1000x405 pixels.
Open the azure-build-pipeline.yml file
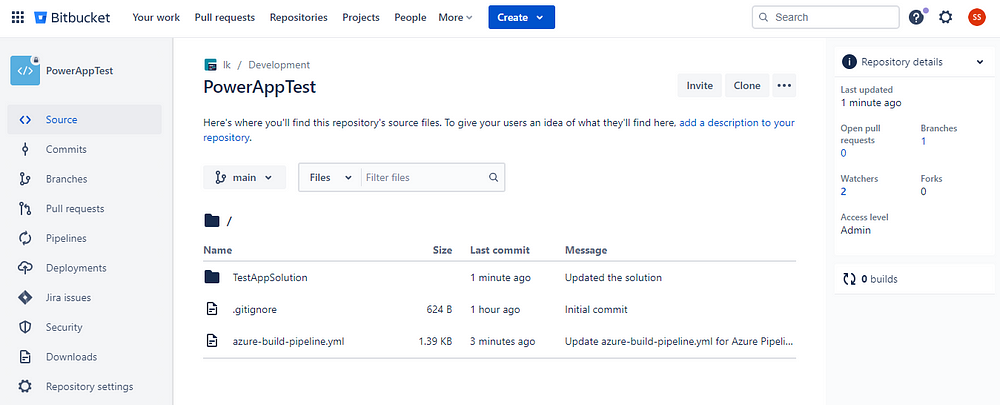pyautogui.click(x=288, y=341)
